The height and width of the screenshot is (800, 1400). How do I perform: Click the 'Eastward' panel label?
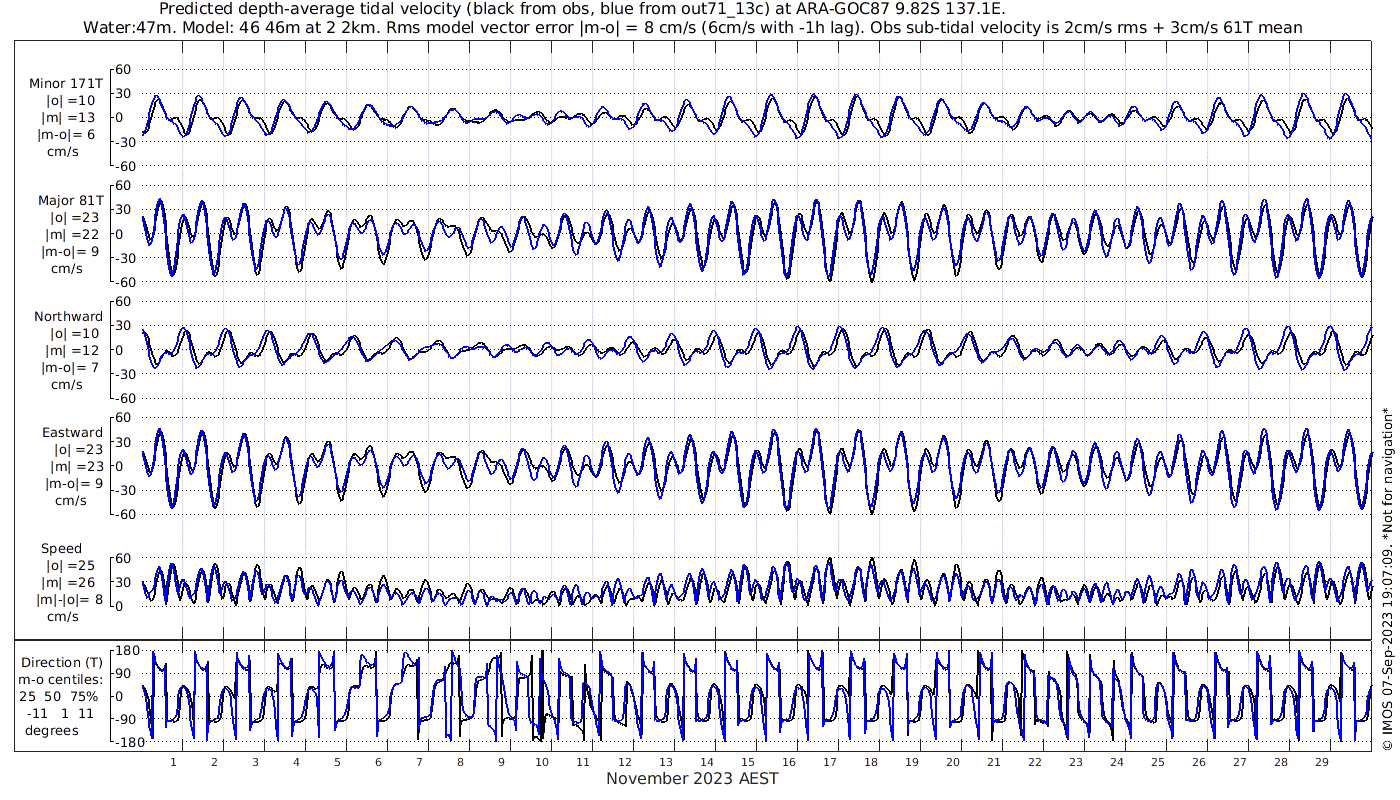tap(72, 432)
